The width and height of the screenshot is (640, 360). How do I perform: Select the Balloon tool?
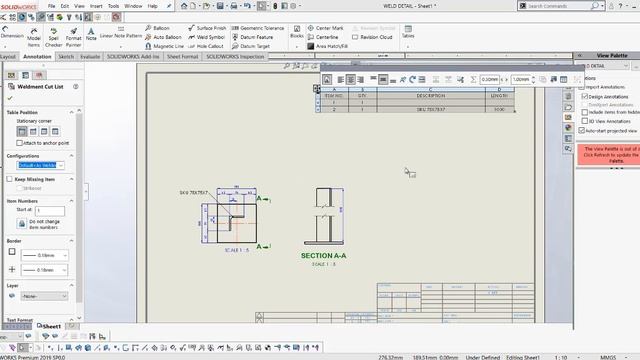(157, 28)
